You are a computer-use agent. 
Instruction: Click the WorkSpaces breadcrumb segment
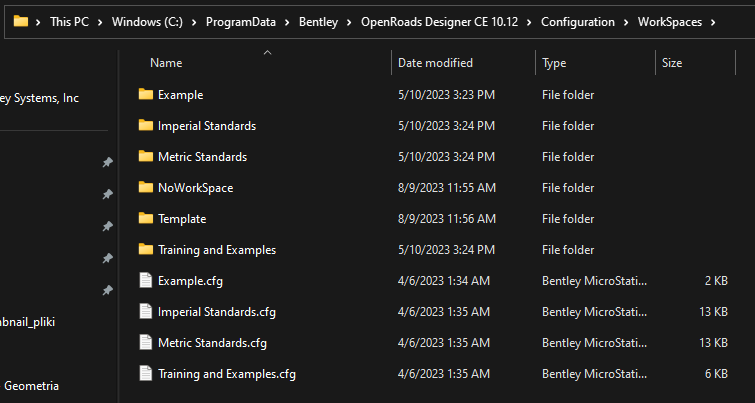point(670,22)
